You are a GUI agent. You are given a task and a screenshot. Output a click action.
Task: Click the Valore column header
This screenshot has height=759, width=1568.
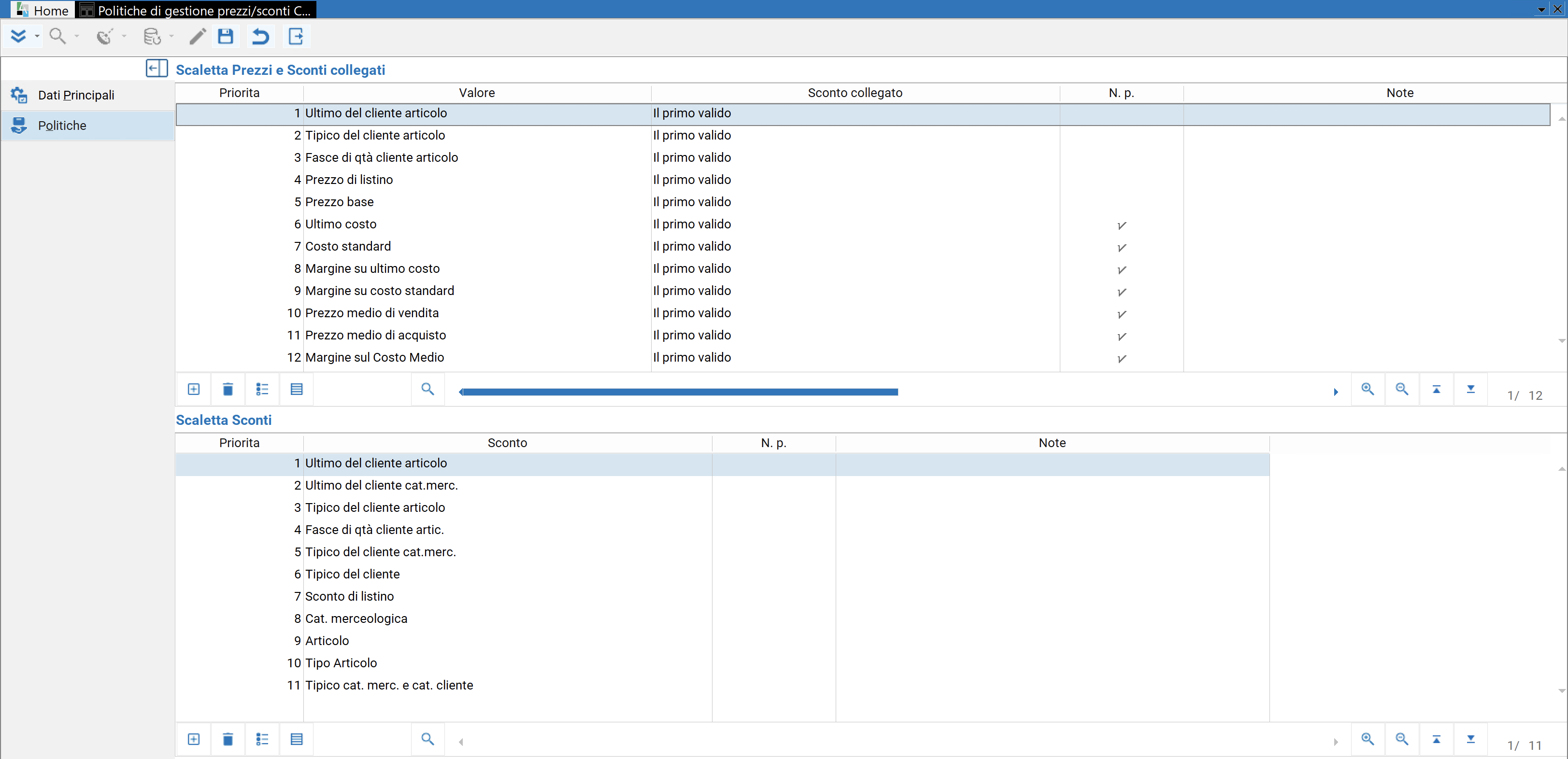(x=477, y=92)
